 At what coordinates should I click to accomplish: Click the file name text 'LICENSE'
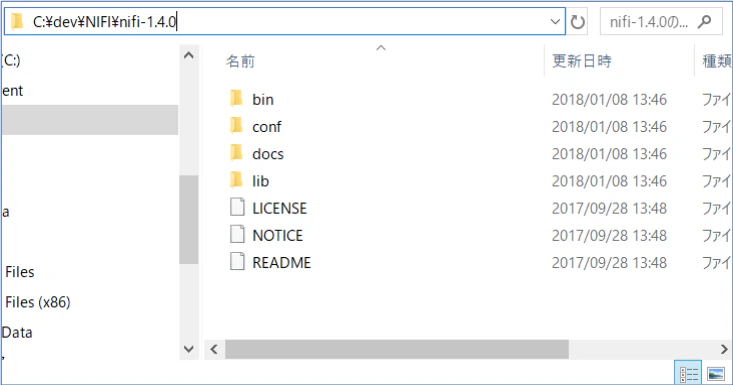point(280,208)
